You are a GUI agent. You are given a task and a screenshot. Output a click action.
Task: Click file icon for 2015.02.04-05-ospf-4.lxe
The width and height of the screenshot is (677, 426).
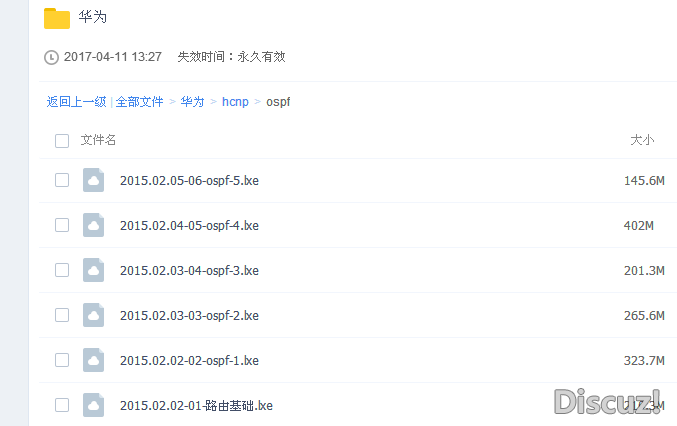[x=93, y=225]
